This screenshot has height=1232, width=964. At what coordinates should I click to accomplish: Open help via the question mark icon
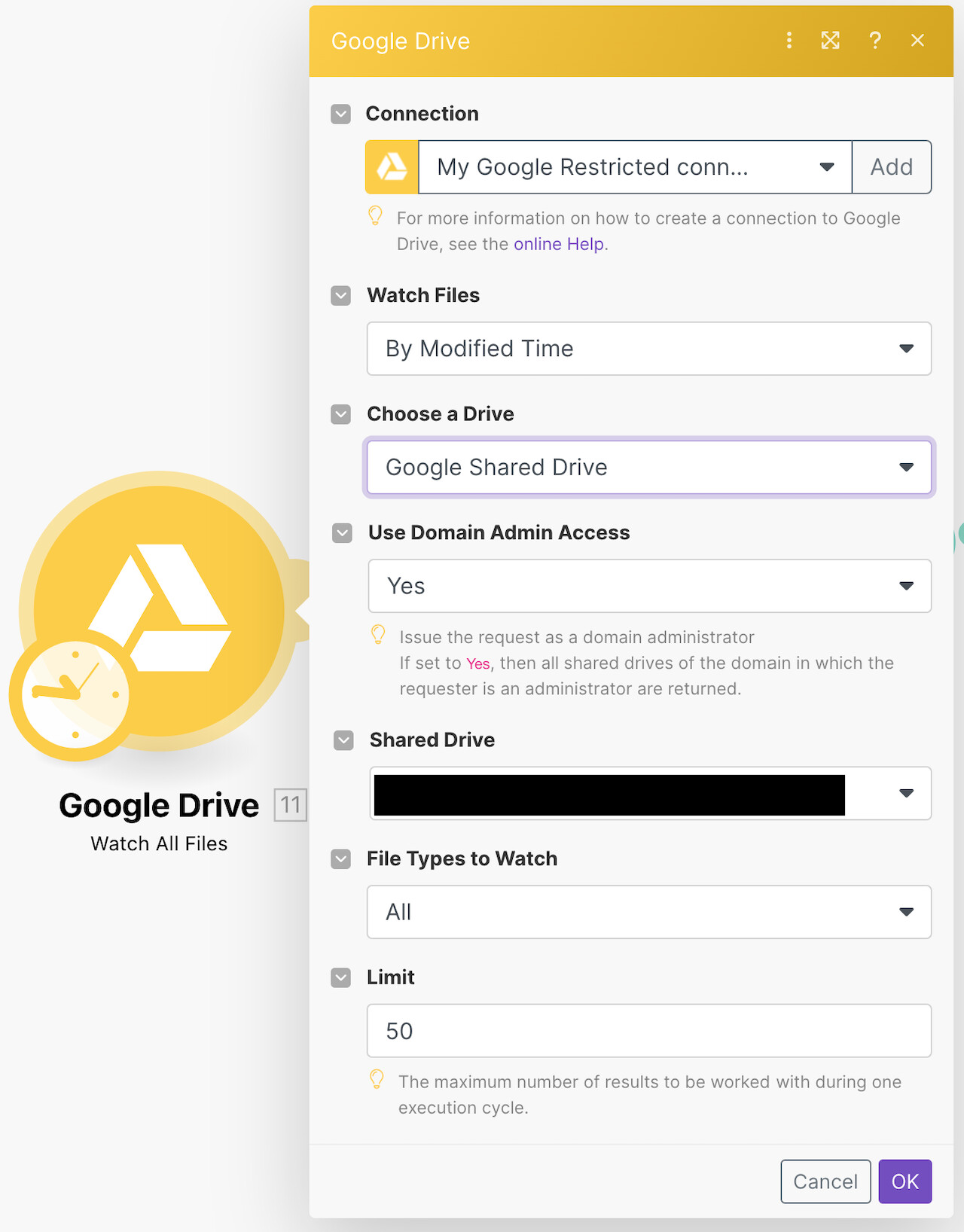(x=874, y=41)
